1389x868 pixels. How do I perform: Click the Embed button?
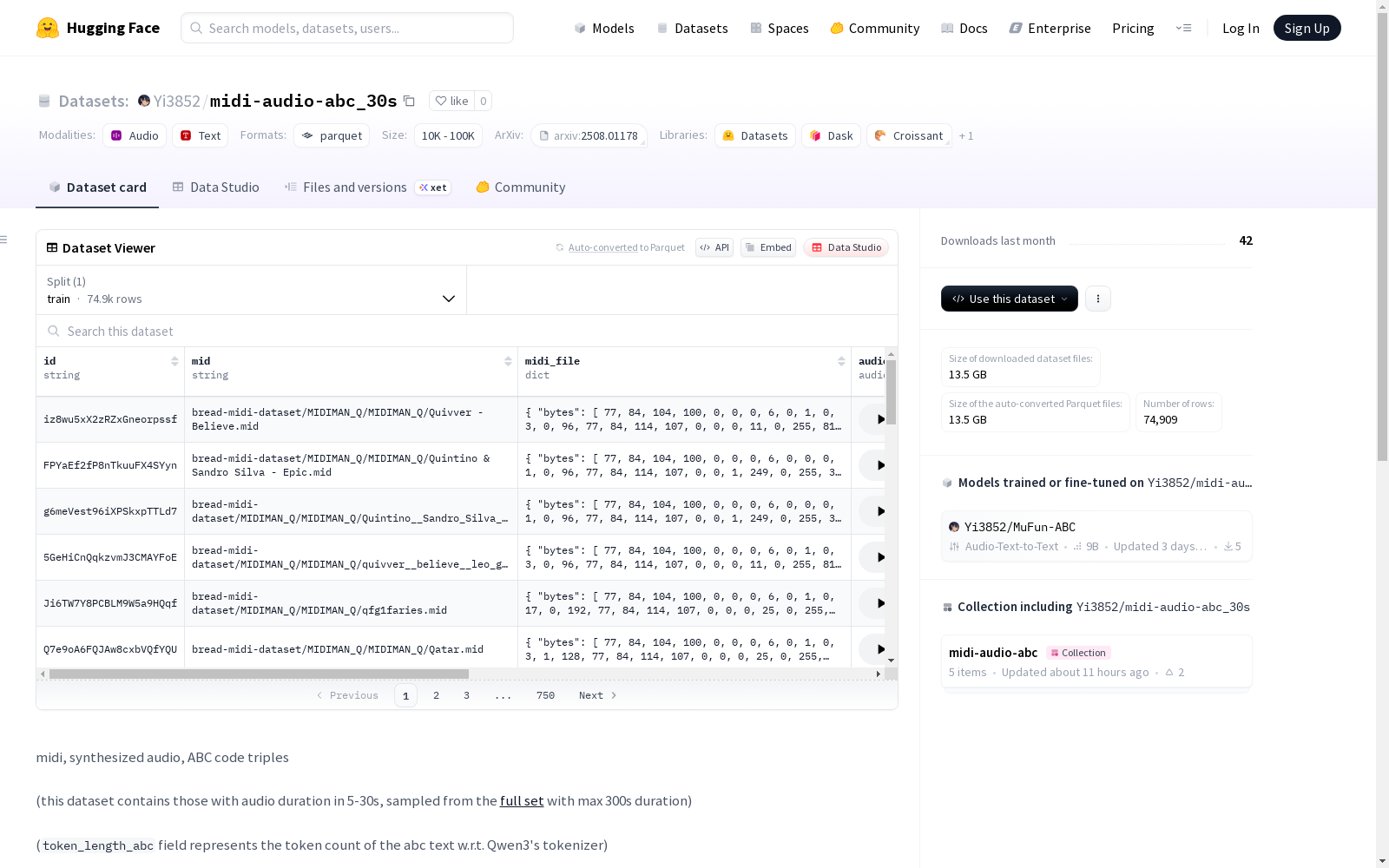click(768, 247)
